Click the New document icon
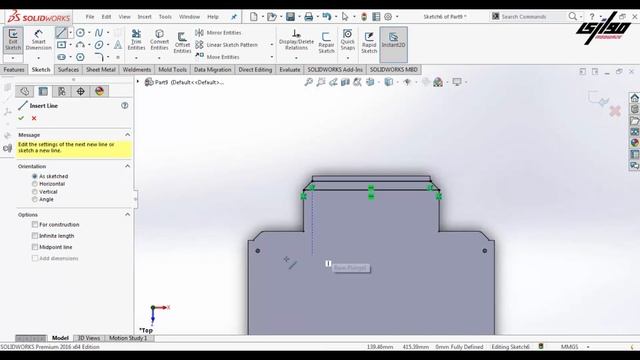The width and height of the screenshot is (640, 360). pos(254,17)
